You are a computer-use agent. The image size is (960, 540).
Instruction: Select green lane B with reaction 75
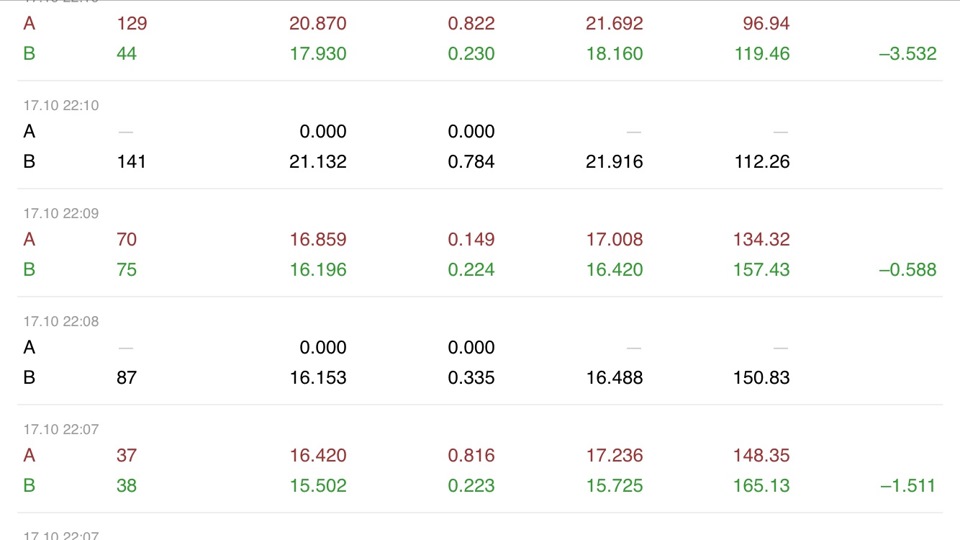coord(480,270)
